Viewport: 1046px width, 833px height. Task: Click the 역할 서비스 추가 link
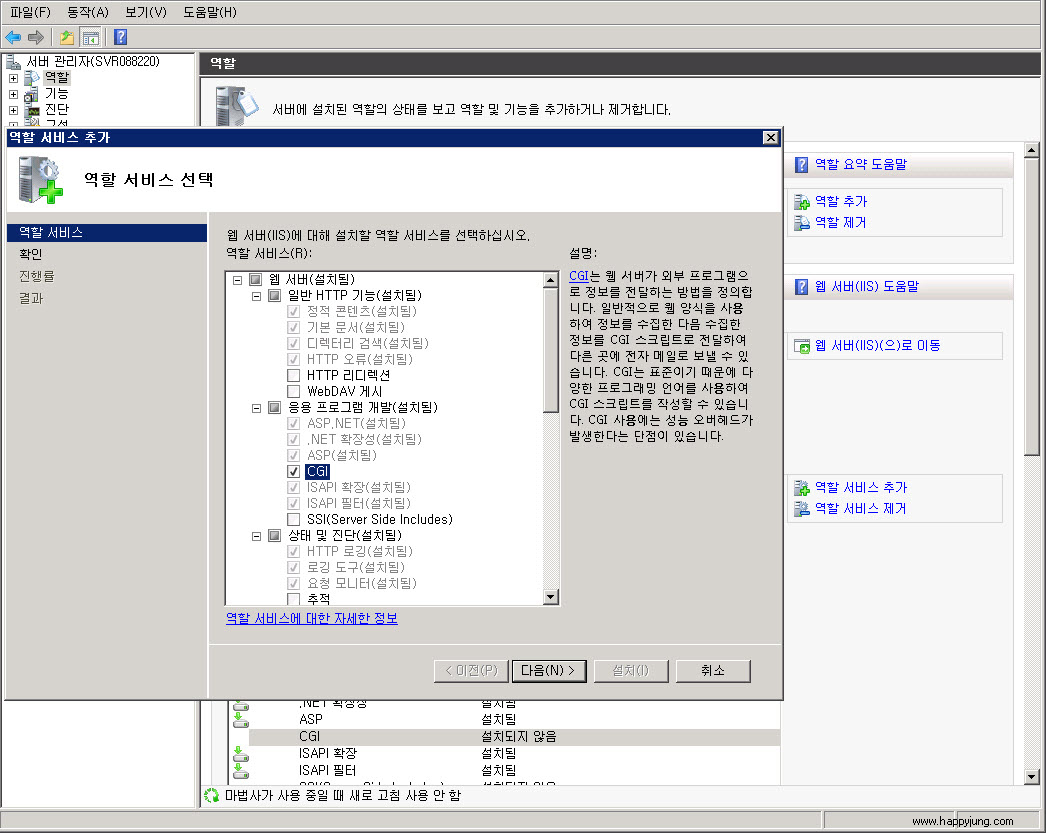pyautogui.click(x=861, y=488)
